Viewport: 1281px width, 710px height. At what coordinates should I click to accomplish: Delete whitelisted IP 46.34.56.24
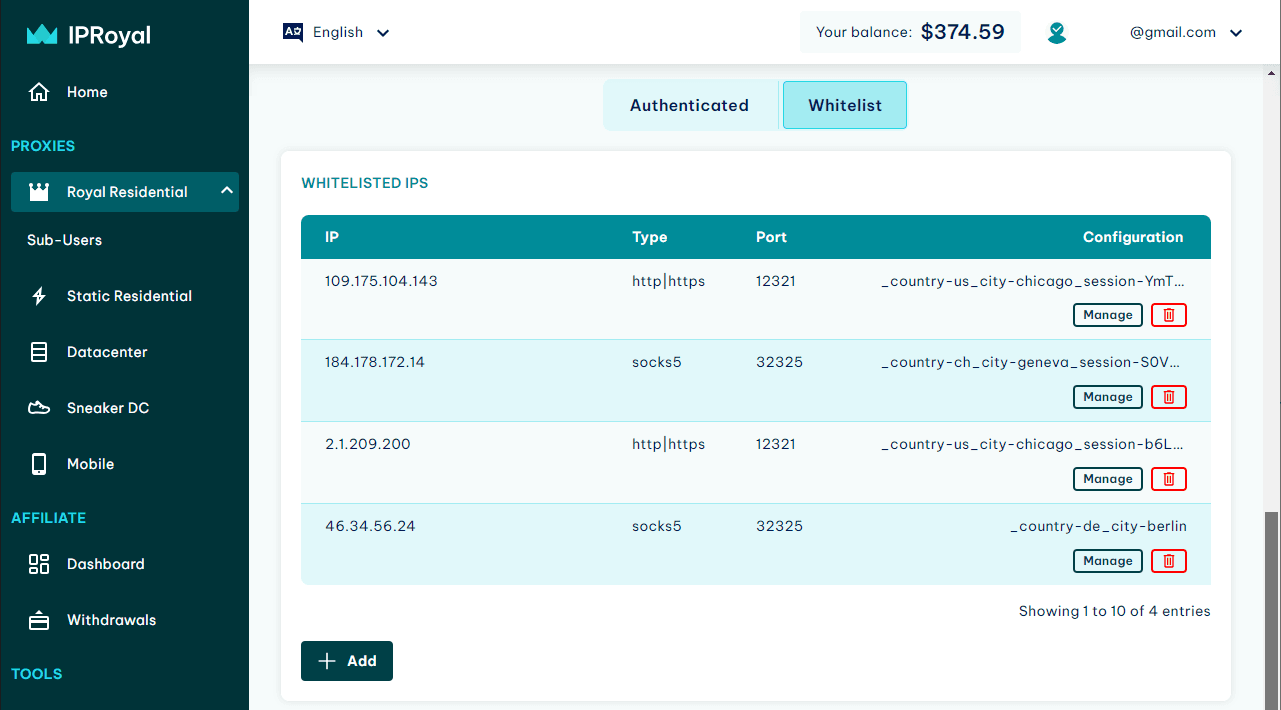click(1169, 561)
